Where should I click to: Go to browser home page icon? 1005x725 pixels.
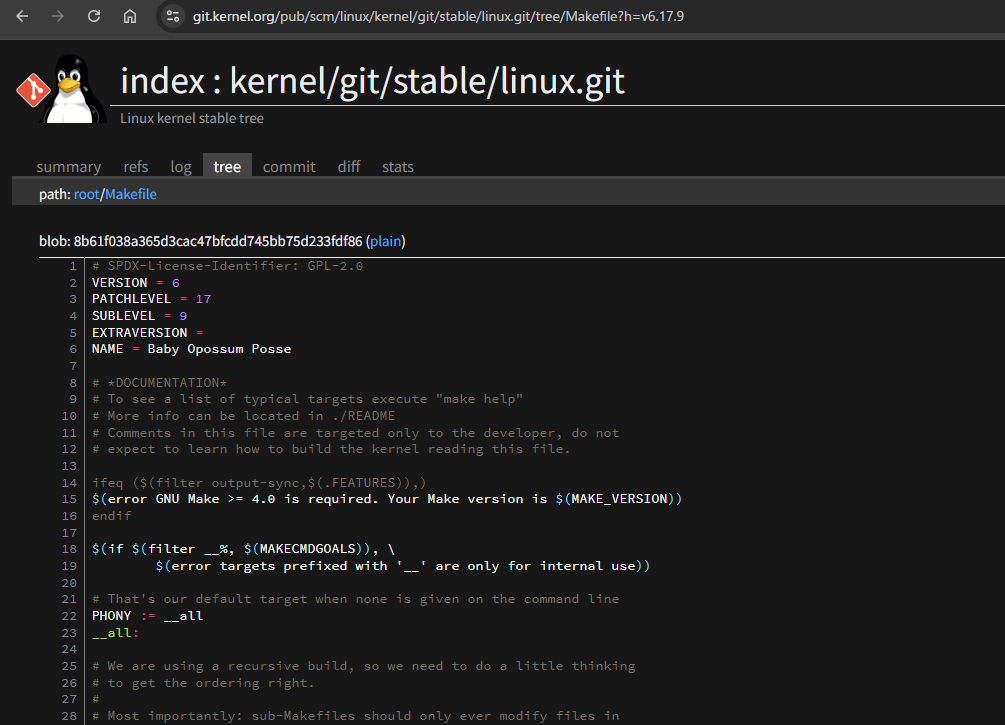(x=130, y=16)
